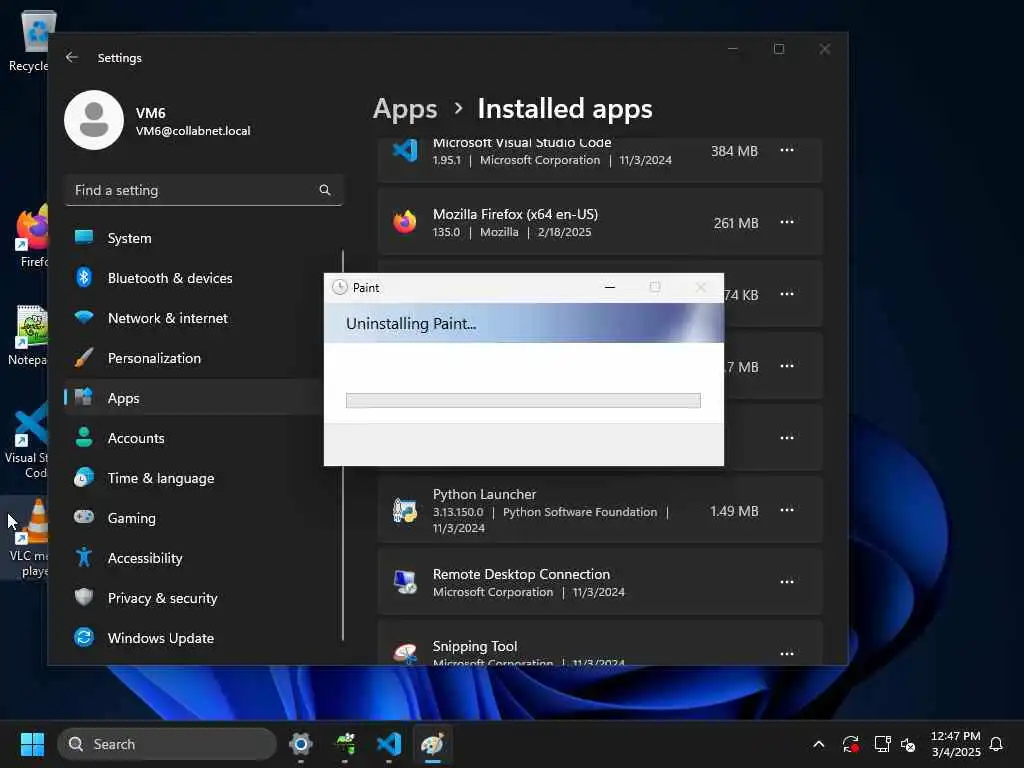1024x768 pixels.
Task: Open Settings gear in the taskbar
Action: [x=300, y=744]
